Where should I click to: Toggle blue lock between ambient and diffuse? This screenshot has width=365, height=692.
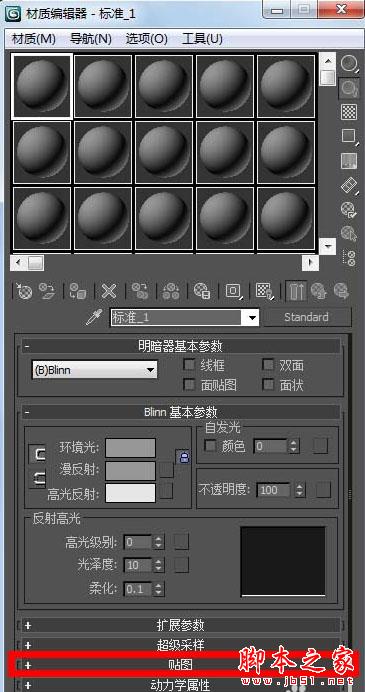click(184, 457)
